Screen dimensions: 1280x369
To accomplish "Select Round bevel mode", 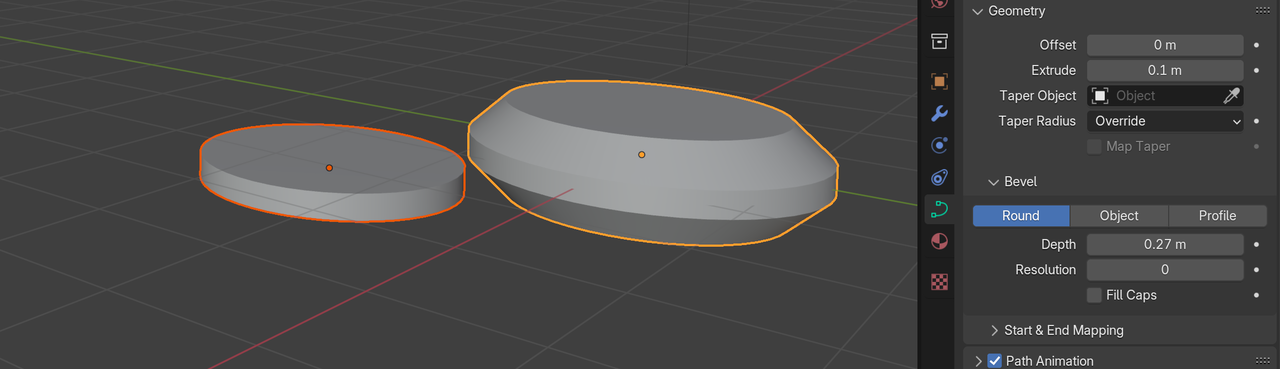I will point(1021,216).
